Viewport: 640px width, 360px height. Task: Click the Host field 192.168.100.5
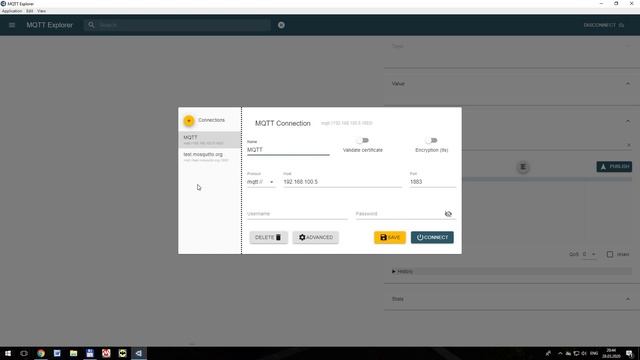[x=342, y=182]
